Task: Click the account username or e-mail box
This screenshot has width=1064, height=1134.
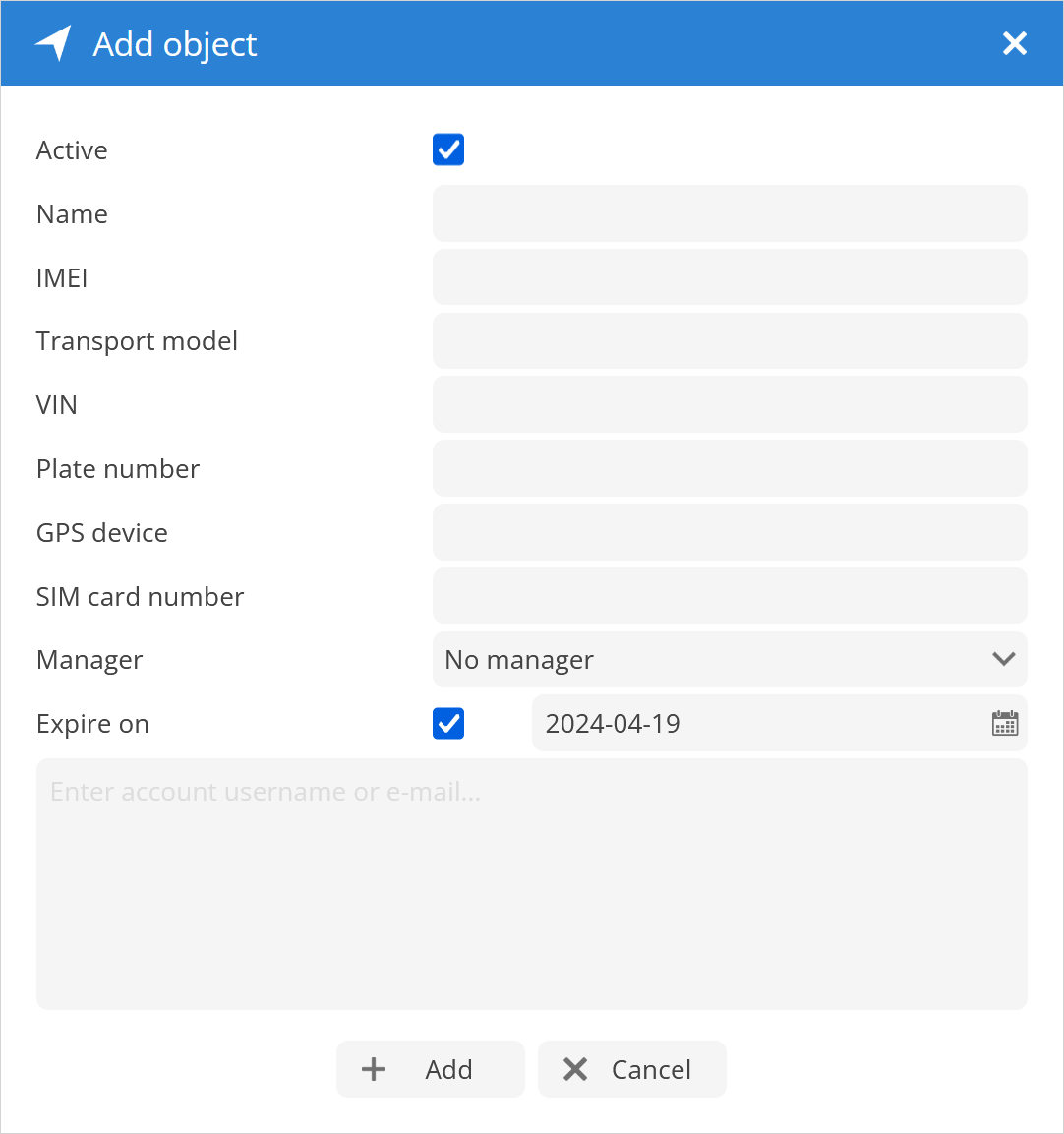Action: 532,884
